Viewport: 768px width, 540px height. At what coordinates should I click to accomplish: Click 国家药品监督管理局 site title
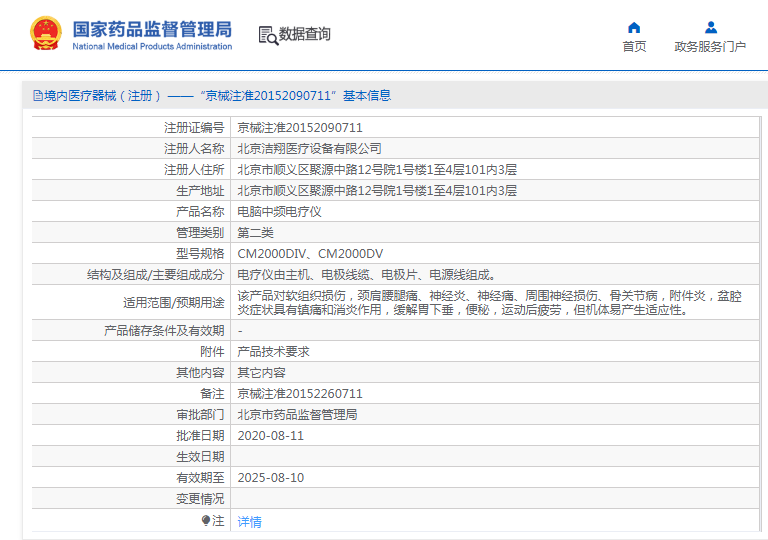[152, 29]
